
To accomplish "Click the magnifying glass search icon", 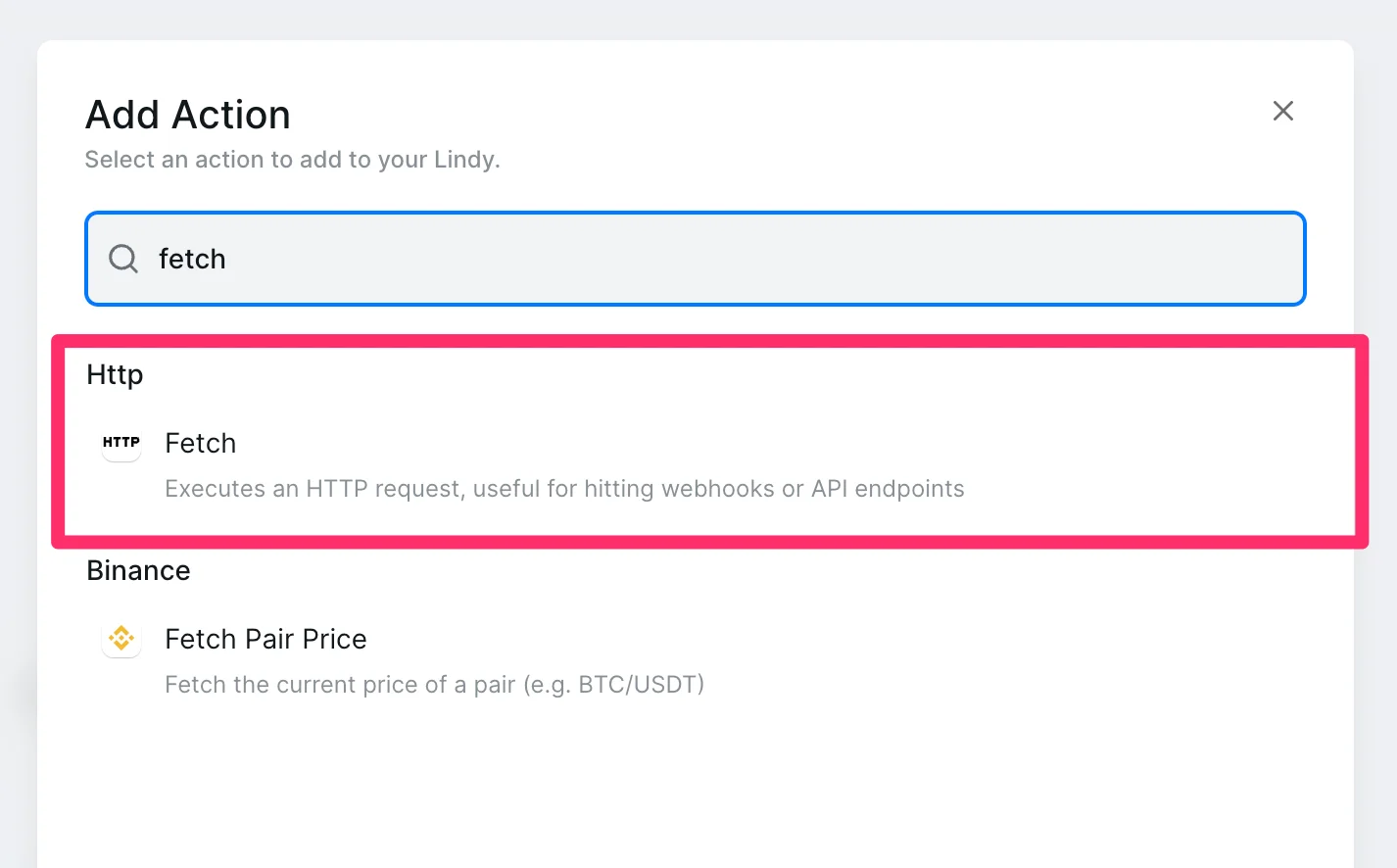I will [123, 259].
